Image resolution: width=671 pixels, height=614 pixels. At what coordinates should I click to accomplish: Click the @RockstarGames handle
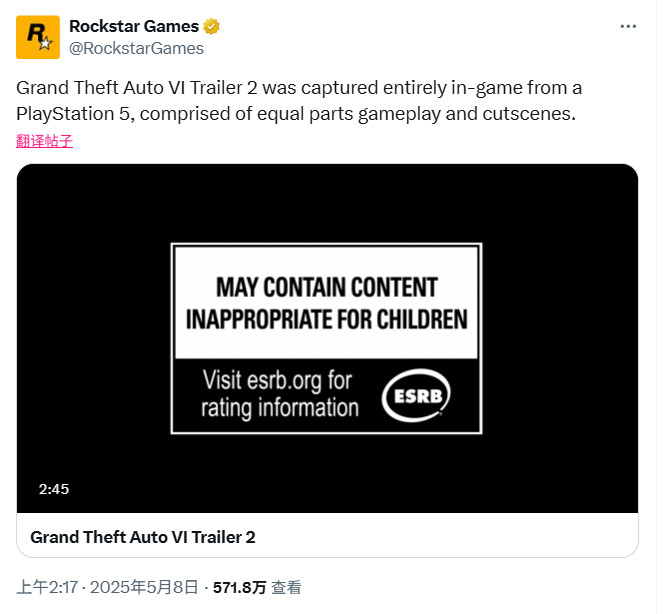[x=136, y=48]
